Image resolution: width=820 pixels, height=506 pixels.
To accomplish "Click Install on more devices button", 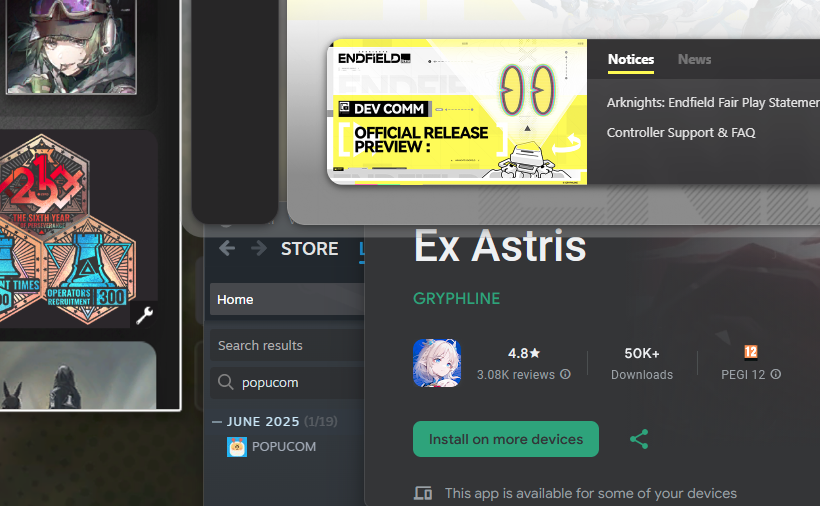I will coord(506,439).
